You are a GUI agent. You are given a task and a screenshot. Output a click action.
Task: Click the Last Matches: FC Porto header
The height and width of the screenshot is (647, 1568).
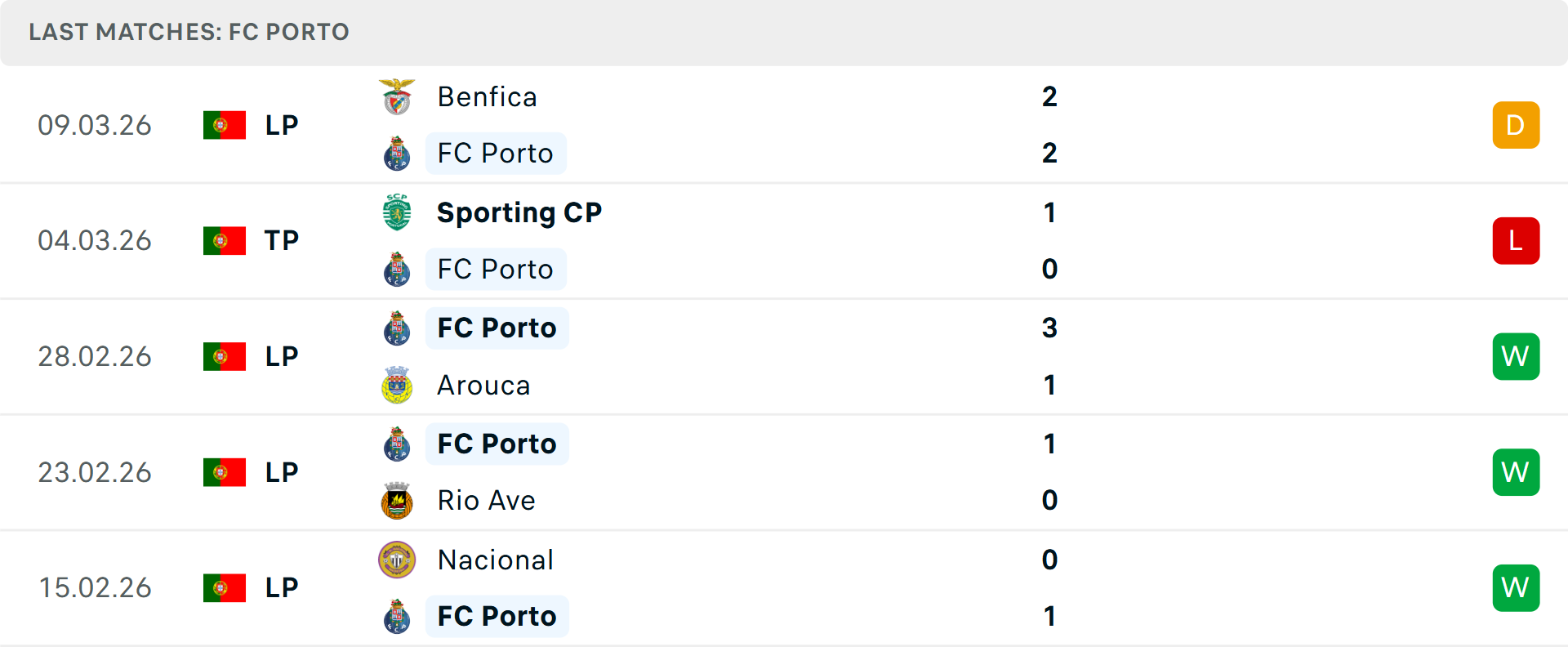coord(189,32)
